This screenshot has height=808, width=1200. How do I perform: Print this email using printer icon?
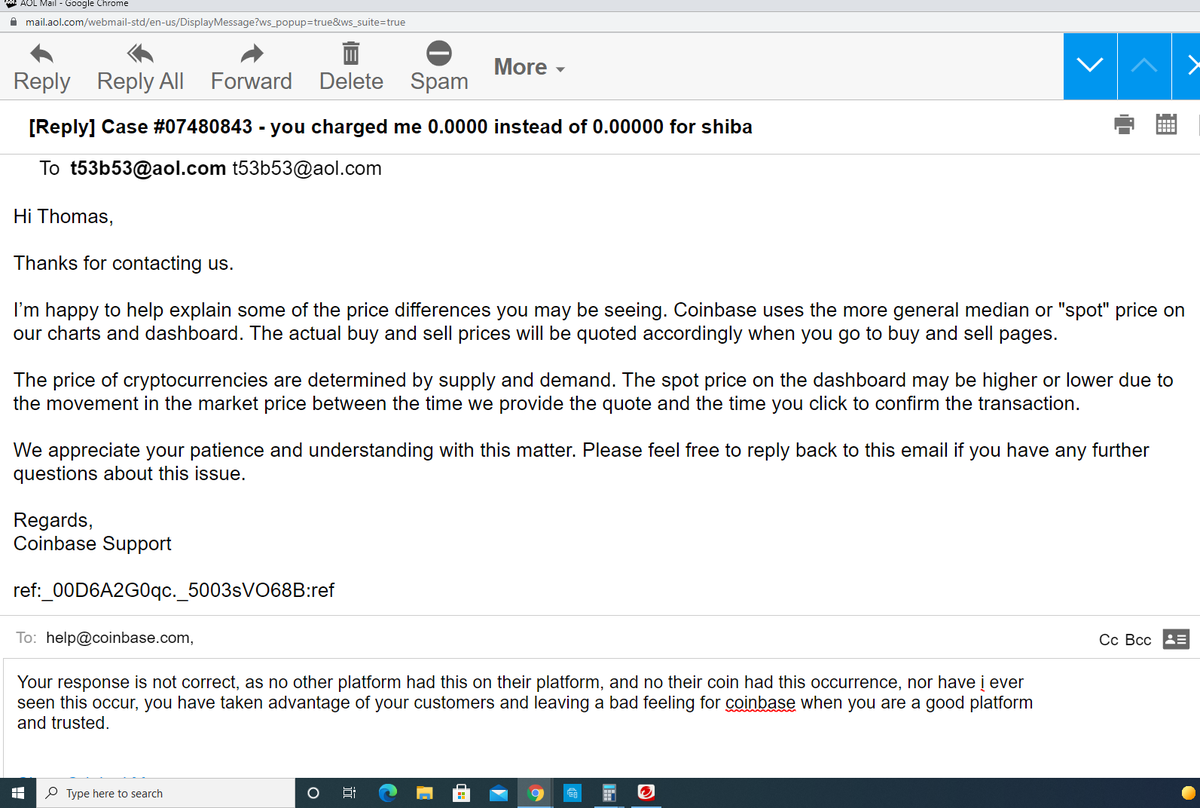pos(1125,126)
